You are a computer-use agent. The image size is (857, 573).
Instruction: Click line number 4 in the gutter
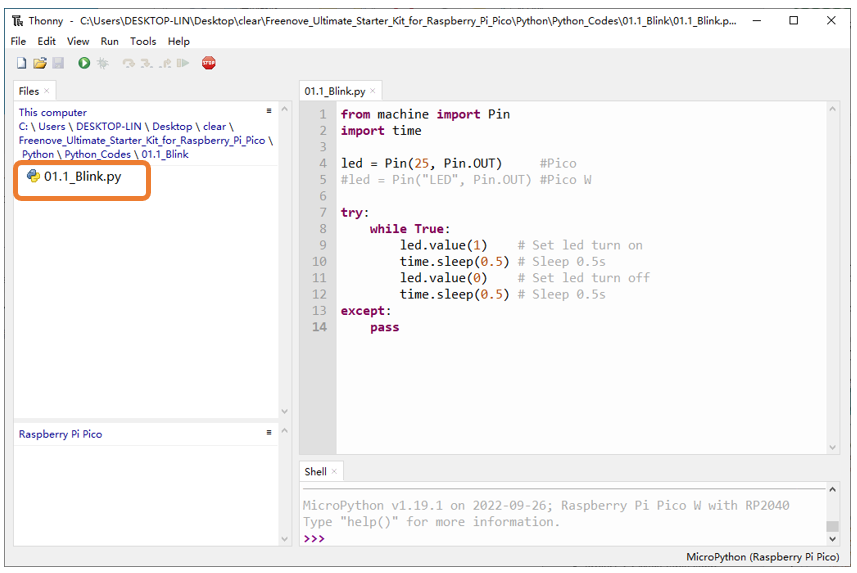[x=323, y=163]
